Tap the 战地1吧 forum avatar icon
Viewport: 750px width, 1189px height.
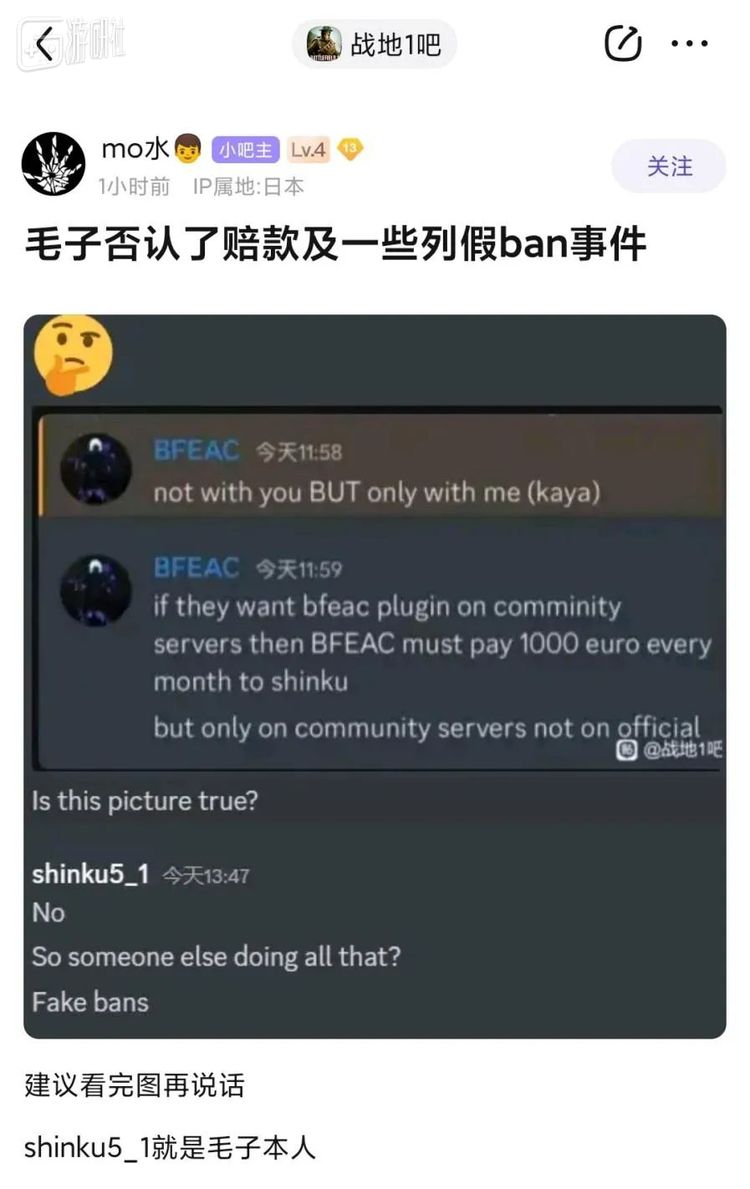[325, 44]
